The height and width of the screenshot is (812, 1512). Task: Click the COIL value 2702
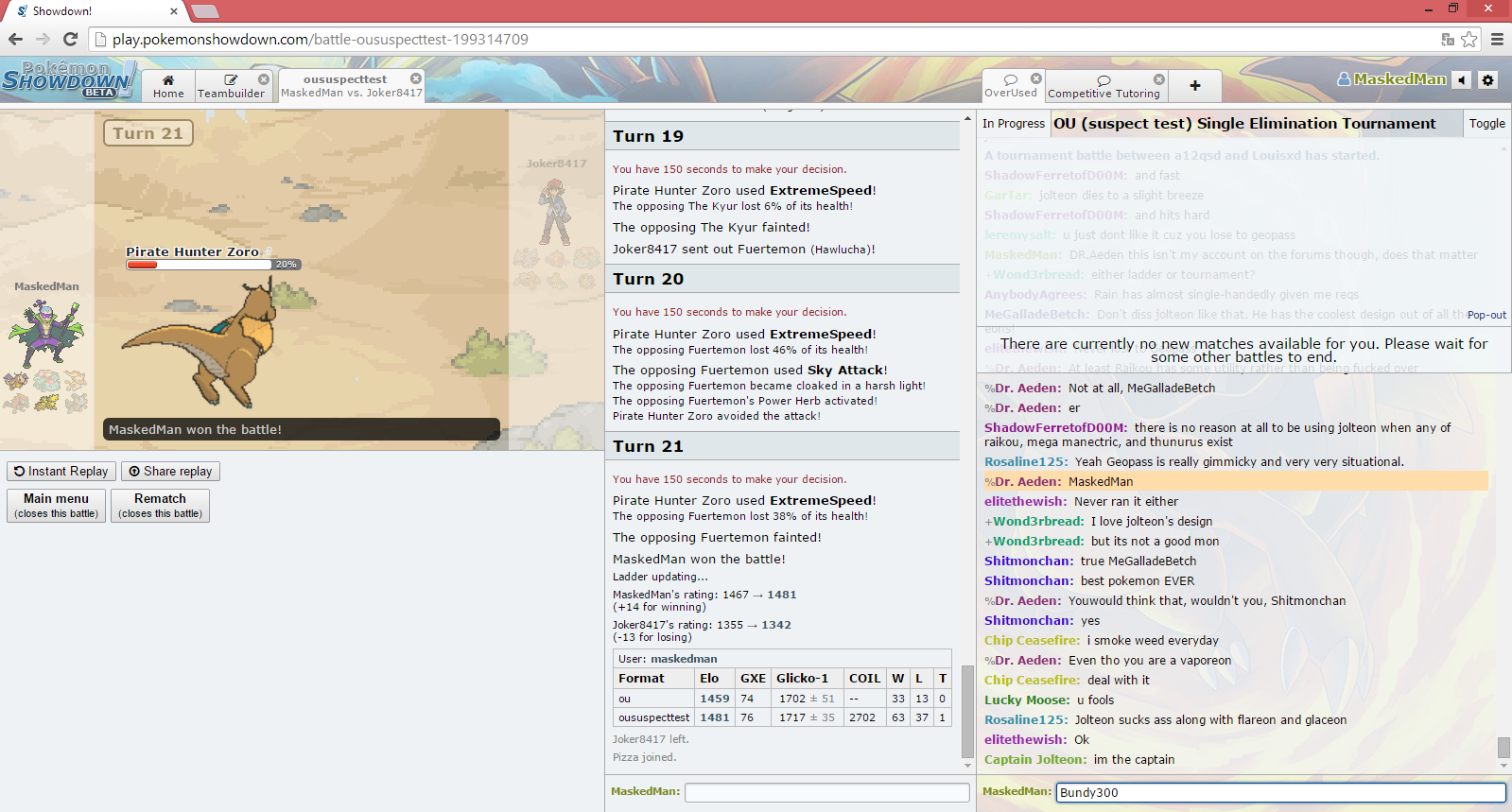coord(861,717)
